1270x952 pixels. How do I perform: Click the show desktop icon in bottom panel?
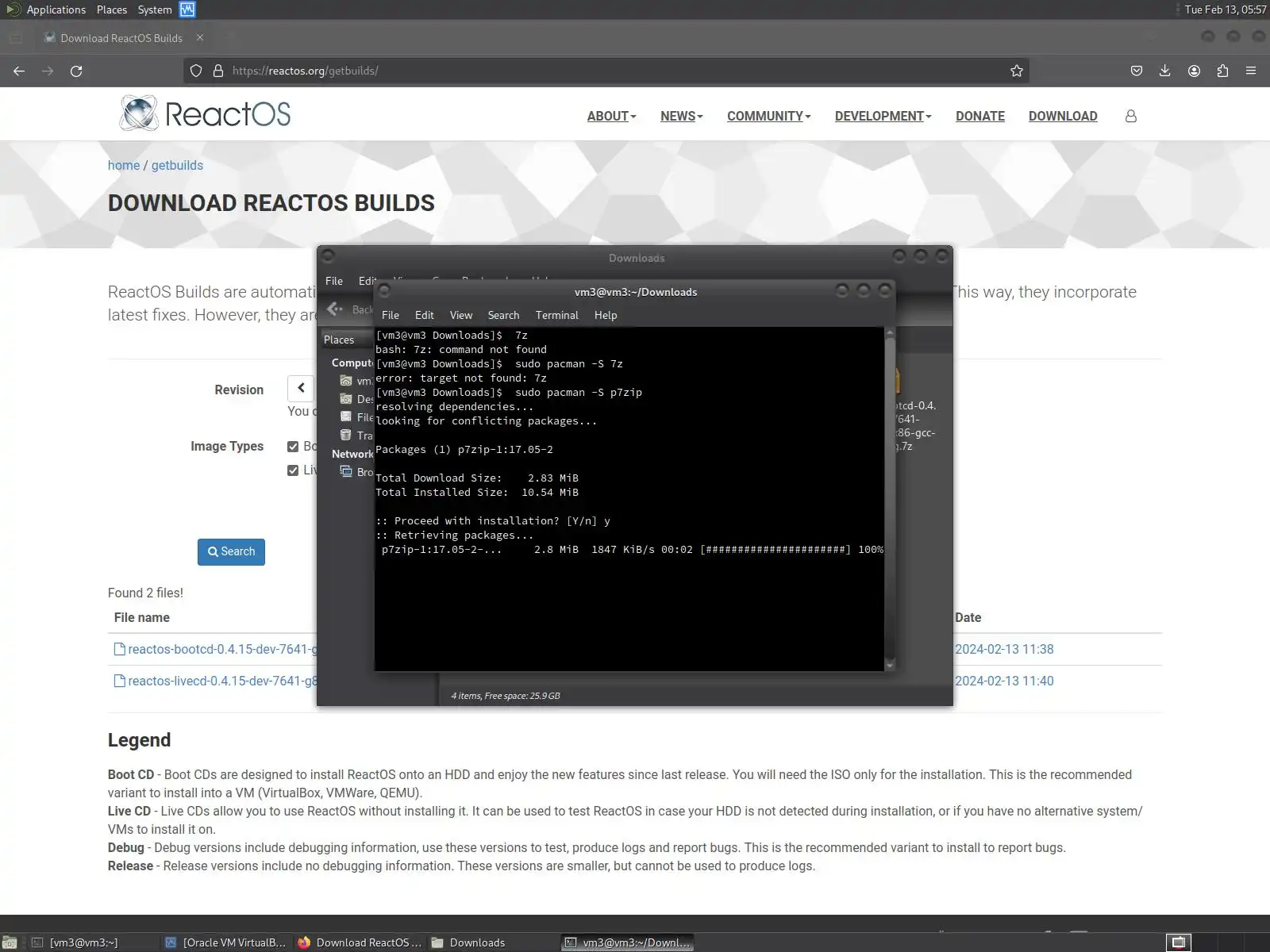point(10,942)
